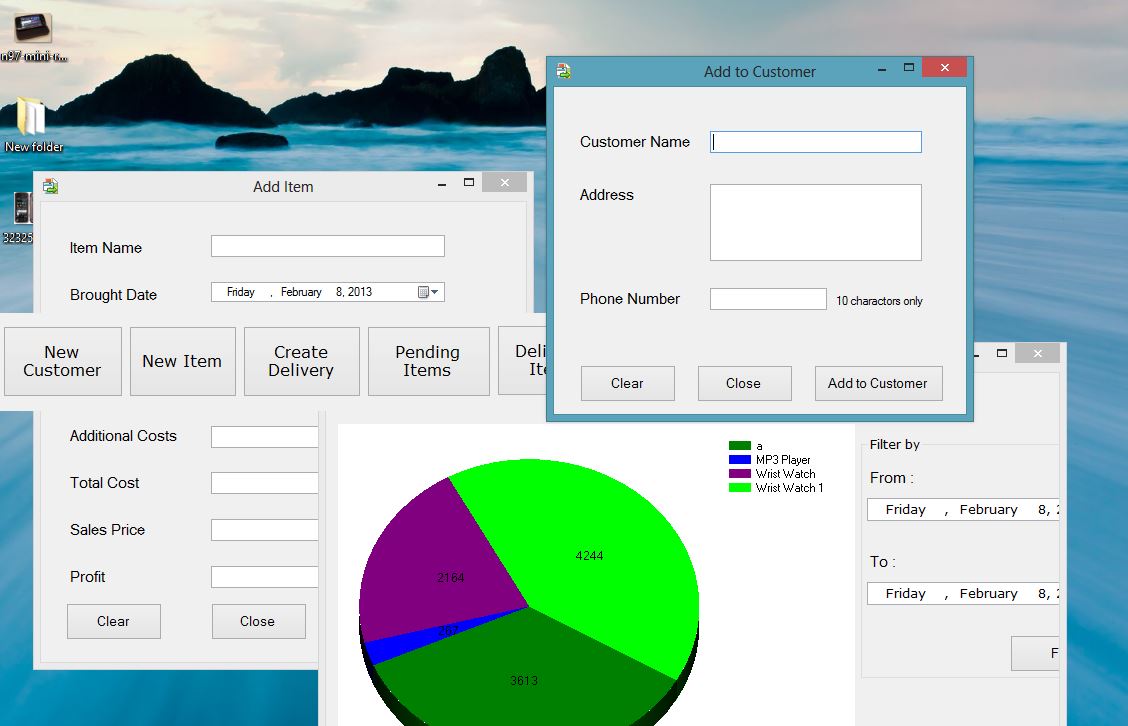Focus the Item Name text field
Viewport: 1128px width, 726px height.
pyautogui.click(x=328, y=246)
